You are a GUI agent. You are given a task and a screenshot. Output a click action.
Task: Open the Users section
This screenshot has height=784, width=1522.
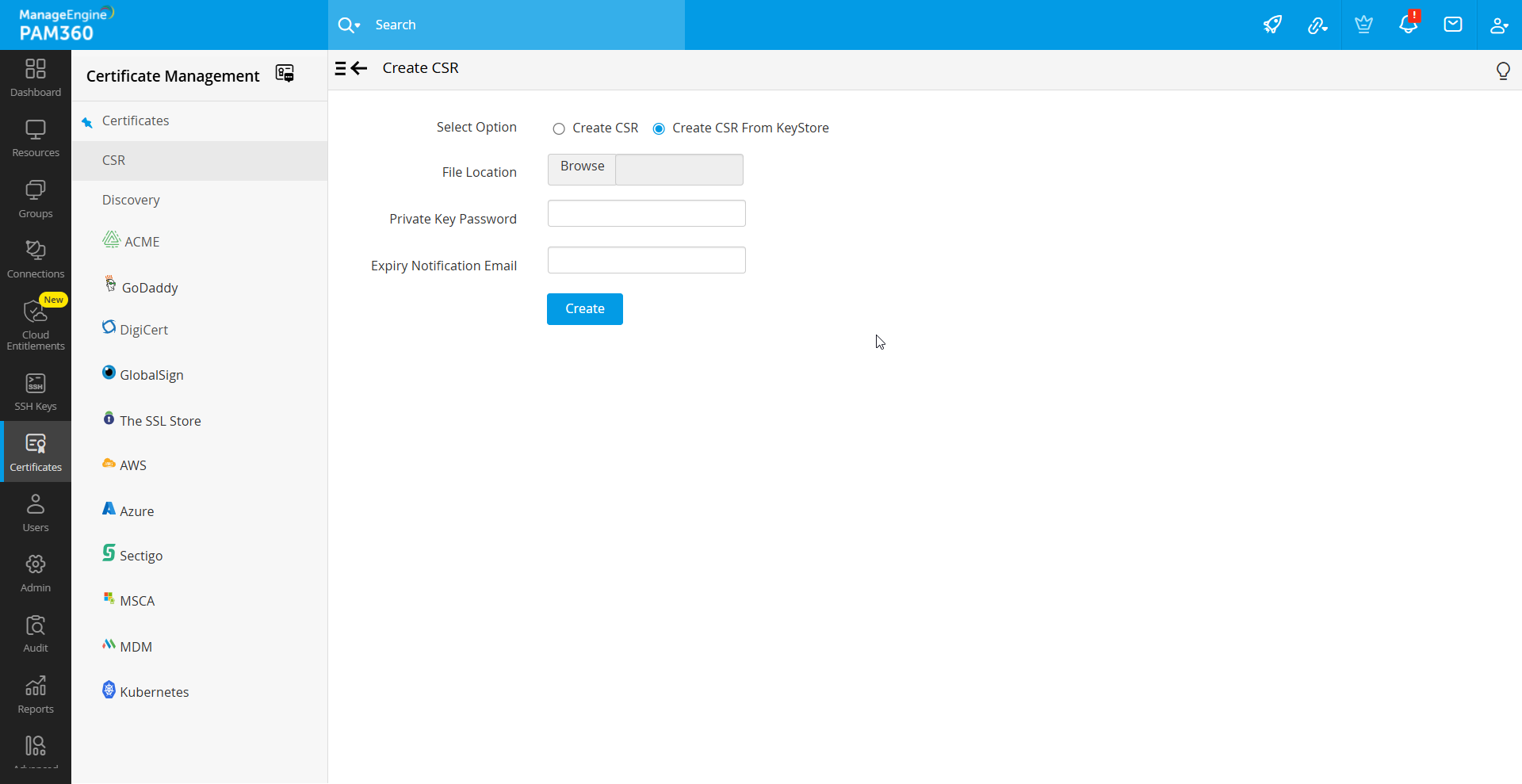tap(36, 514)
